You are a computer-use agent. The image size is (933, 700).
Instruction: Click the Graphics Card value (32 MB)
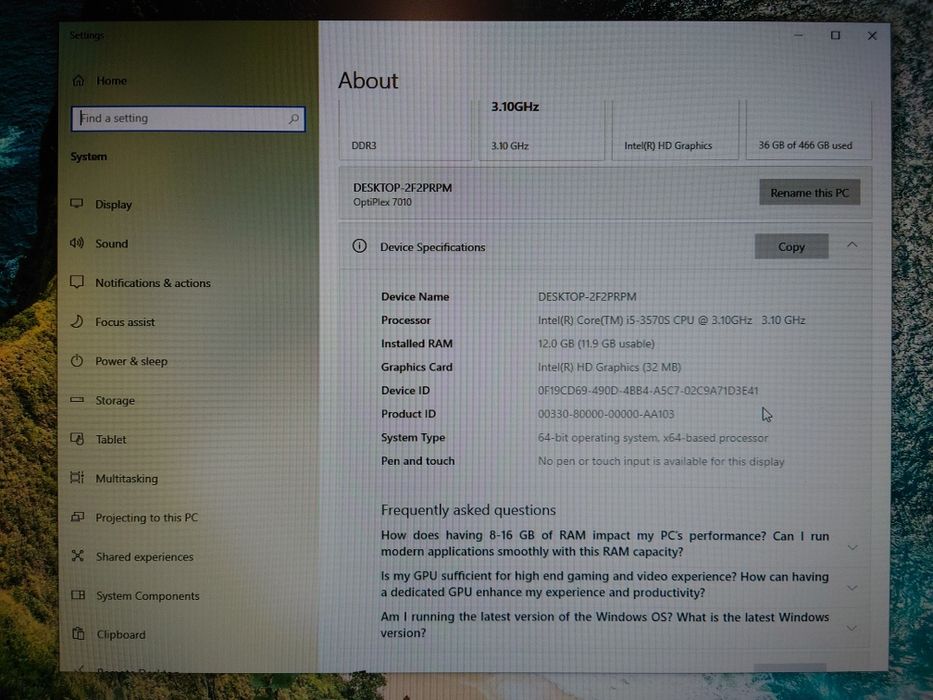[609, 367]
